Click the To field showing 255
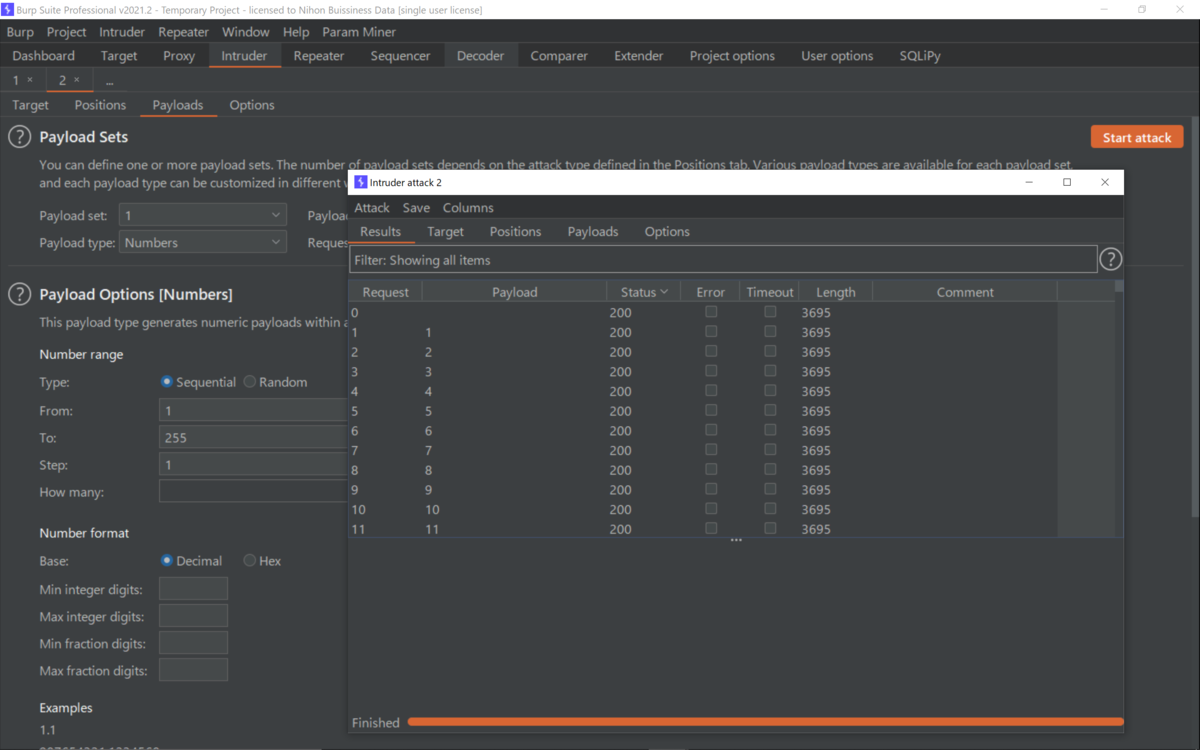 253,438
